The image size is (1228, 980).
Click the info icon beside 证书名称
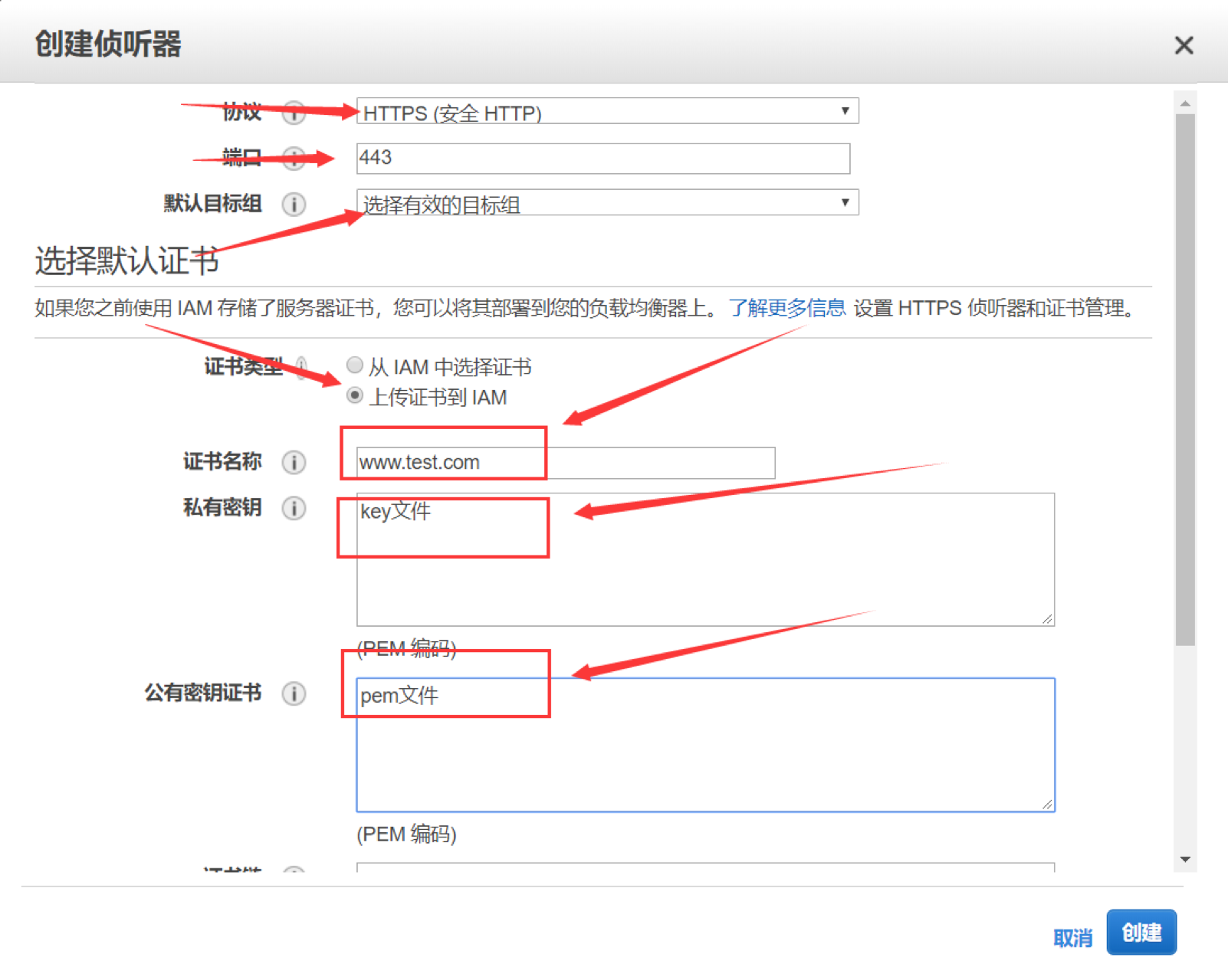coord(294,462)
